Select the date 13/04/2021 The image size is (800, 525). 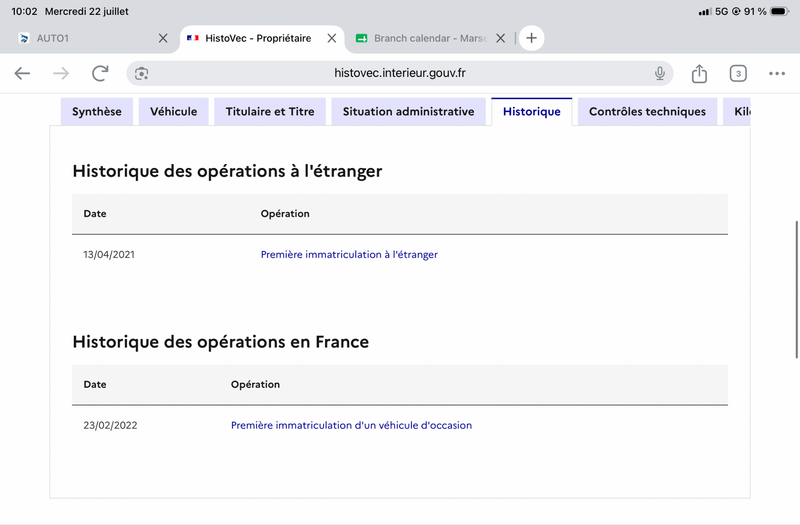click(x=109, y=255)
